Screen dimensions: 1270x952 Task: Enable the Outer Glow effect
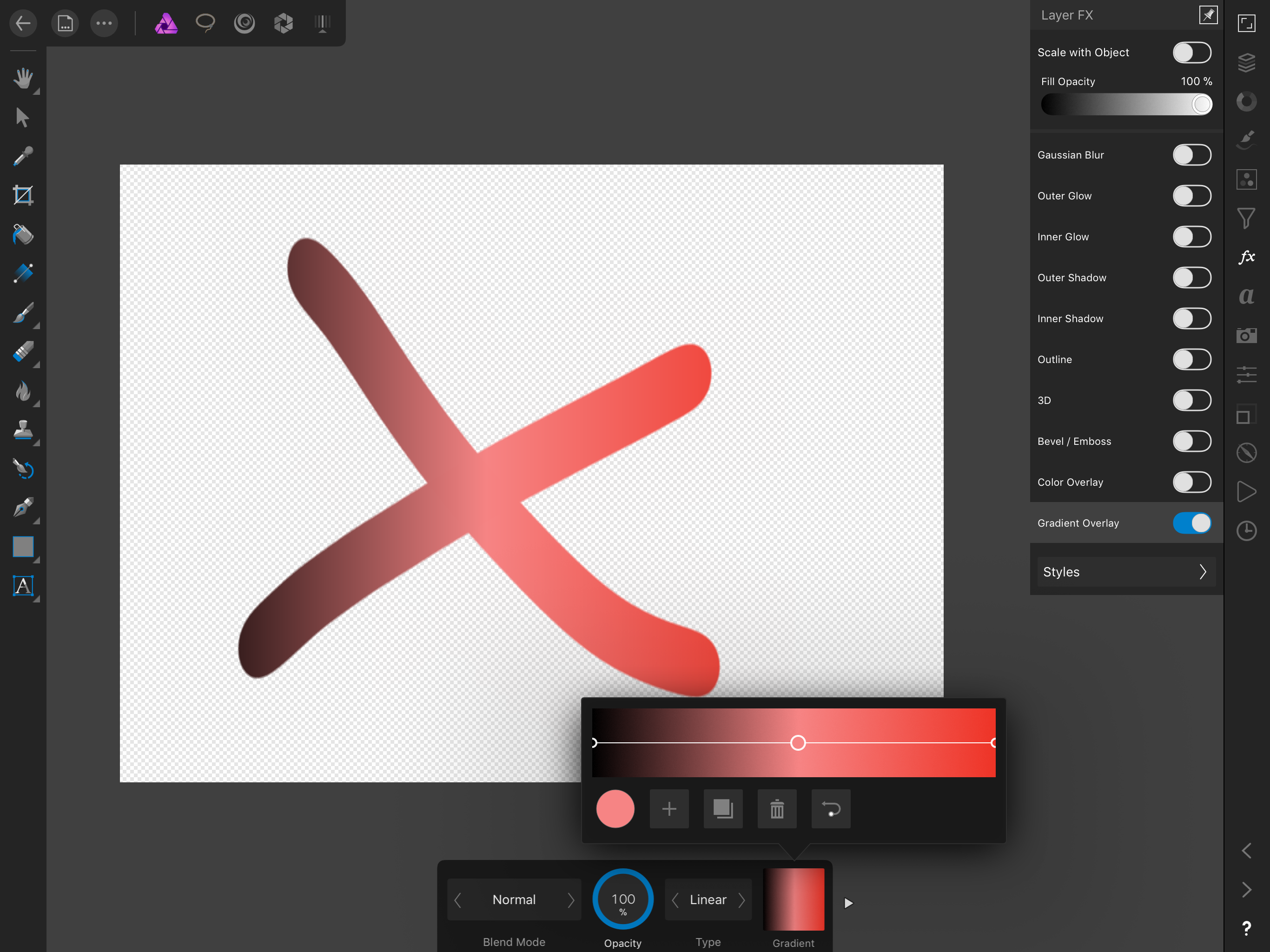click(x=1192, y=196)
